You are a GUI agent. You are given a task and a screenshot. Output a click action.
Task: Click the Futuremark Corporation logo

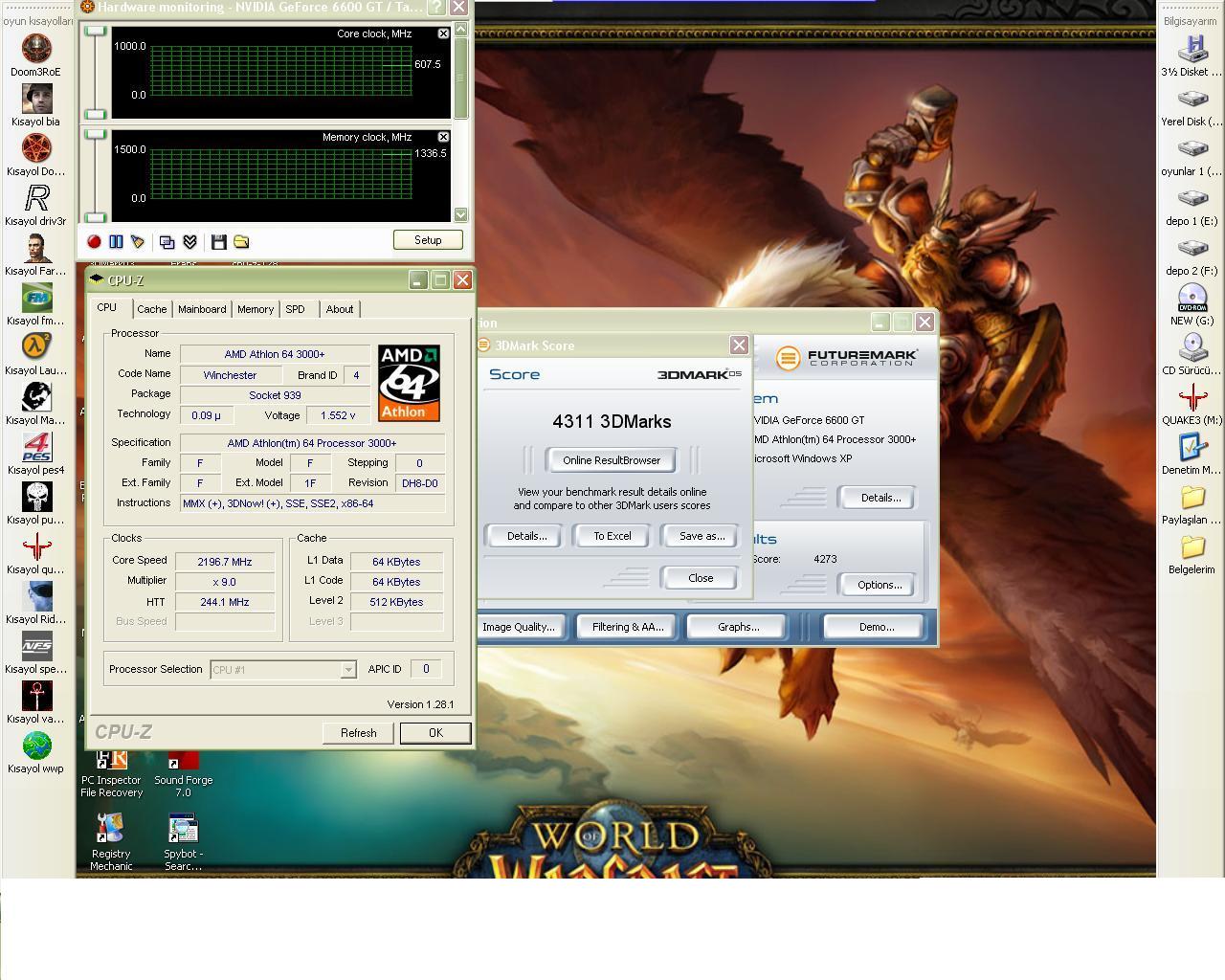pos(847,358)
